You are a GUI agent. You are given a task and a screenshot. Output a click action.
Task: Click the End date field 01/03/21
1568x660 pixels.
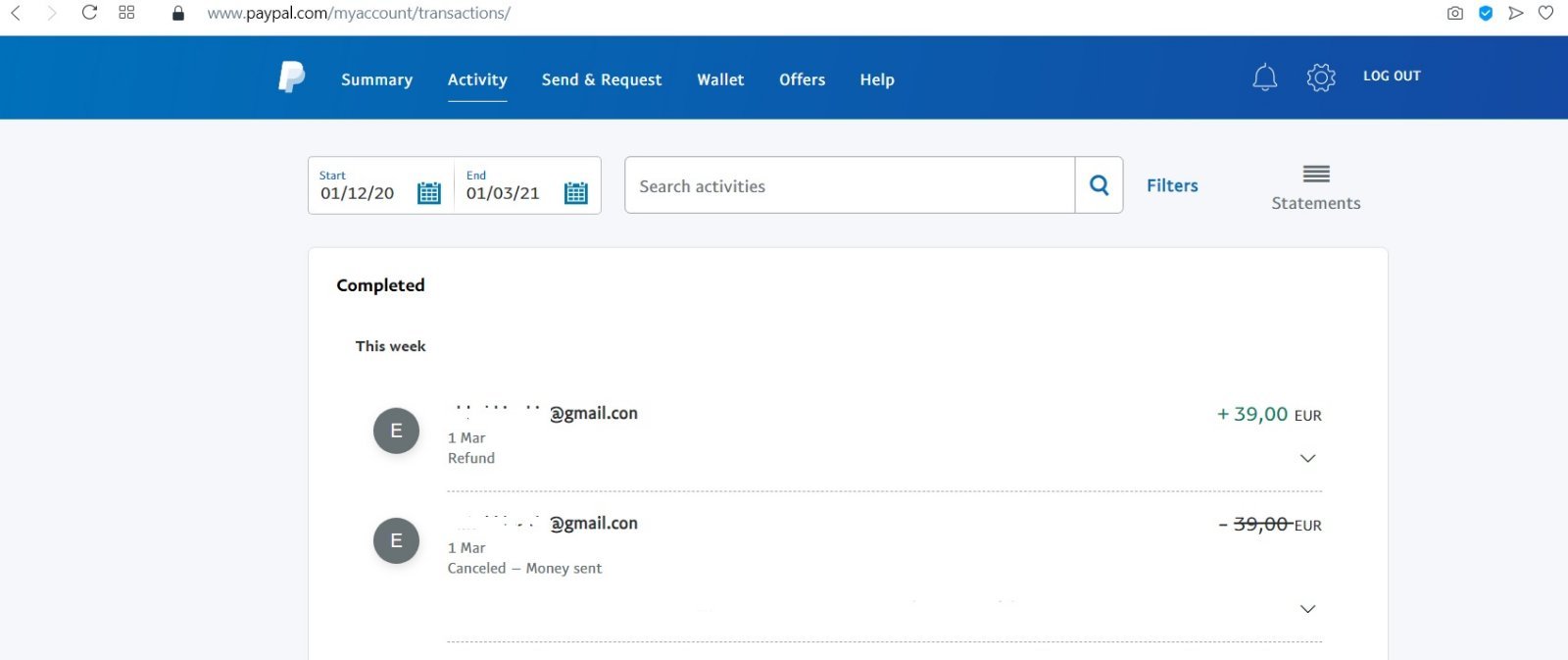coord(503,193)
